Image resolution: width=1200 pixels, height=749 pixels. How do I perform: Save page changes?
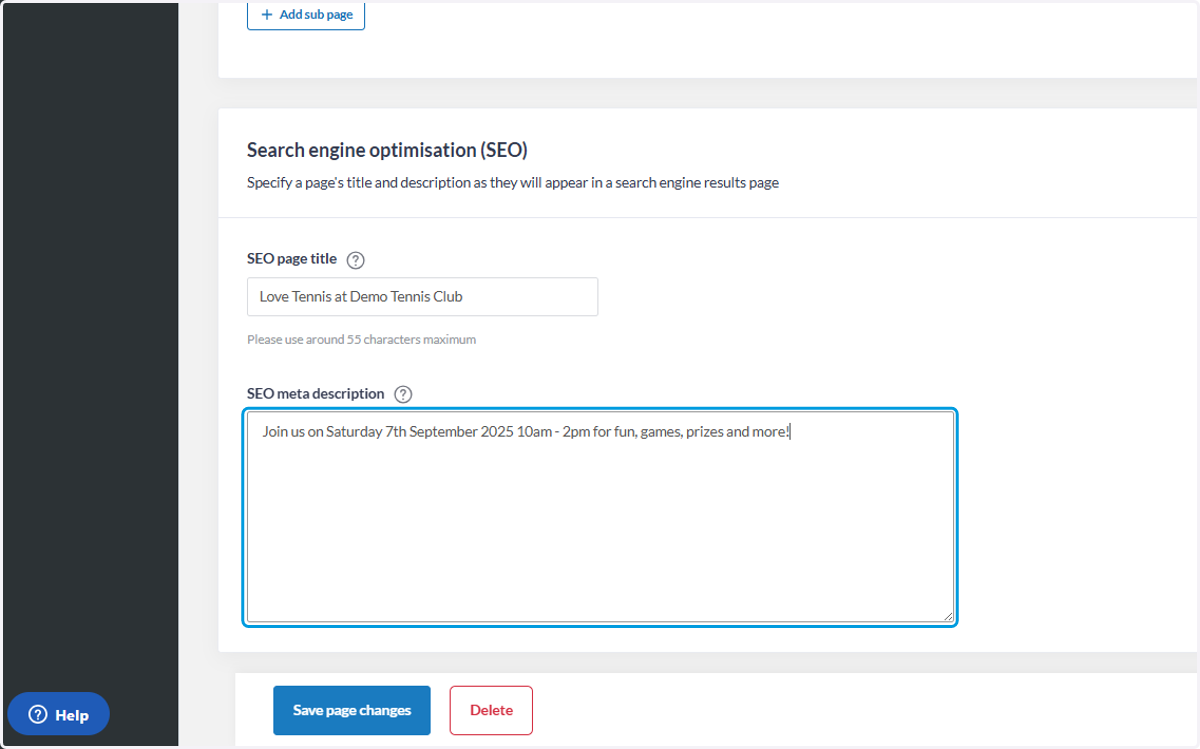pos(352,710)
